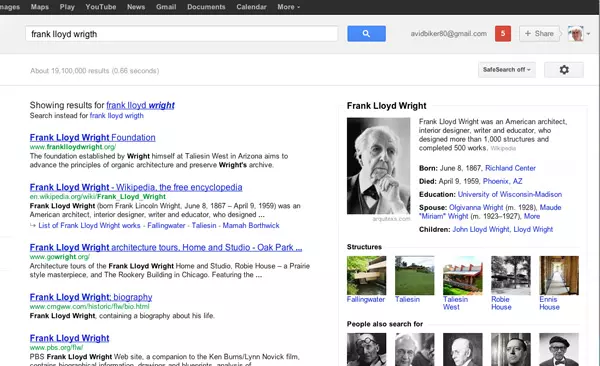Click the Ennis House structure thumbnail
The height and width of the screenshot is (366, 600).
559,275
